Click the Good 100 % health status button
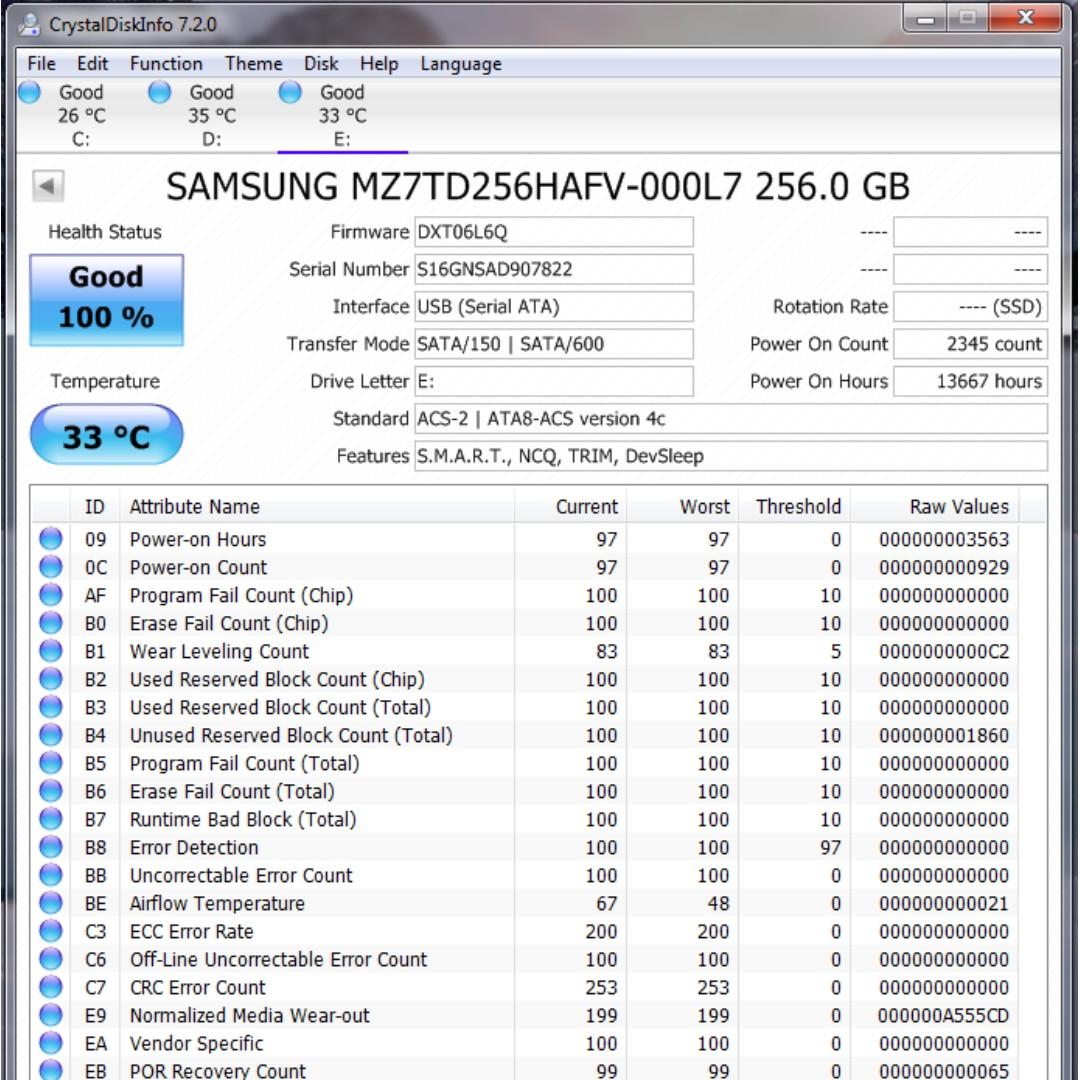Image resolution: width=1080 pixels, height=1080 pixels. click(x=106, y=299)
